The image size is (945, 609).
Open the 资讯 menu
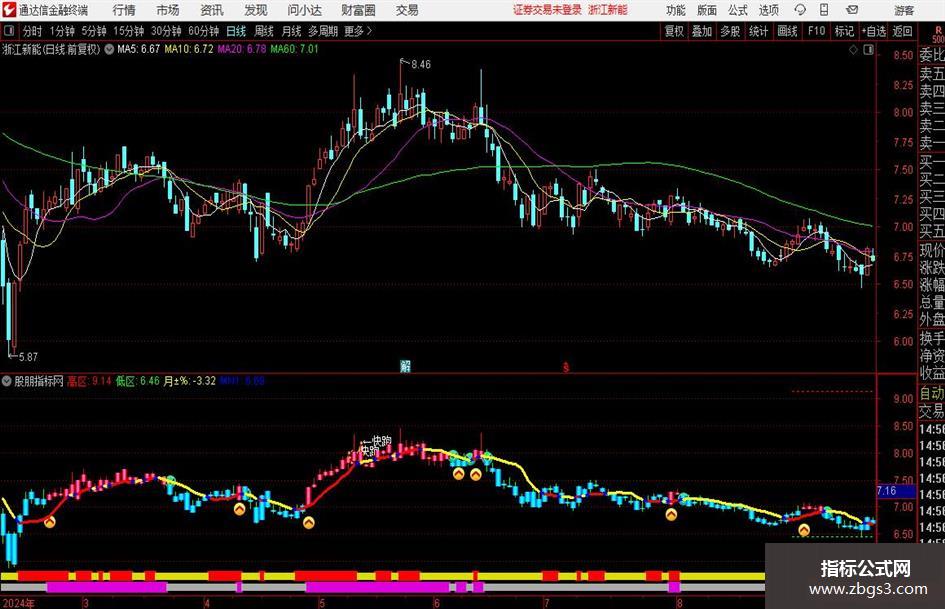[x=212, y=10]
